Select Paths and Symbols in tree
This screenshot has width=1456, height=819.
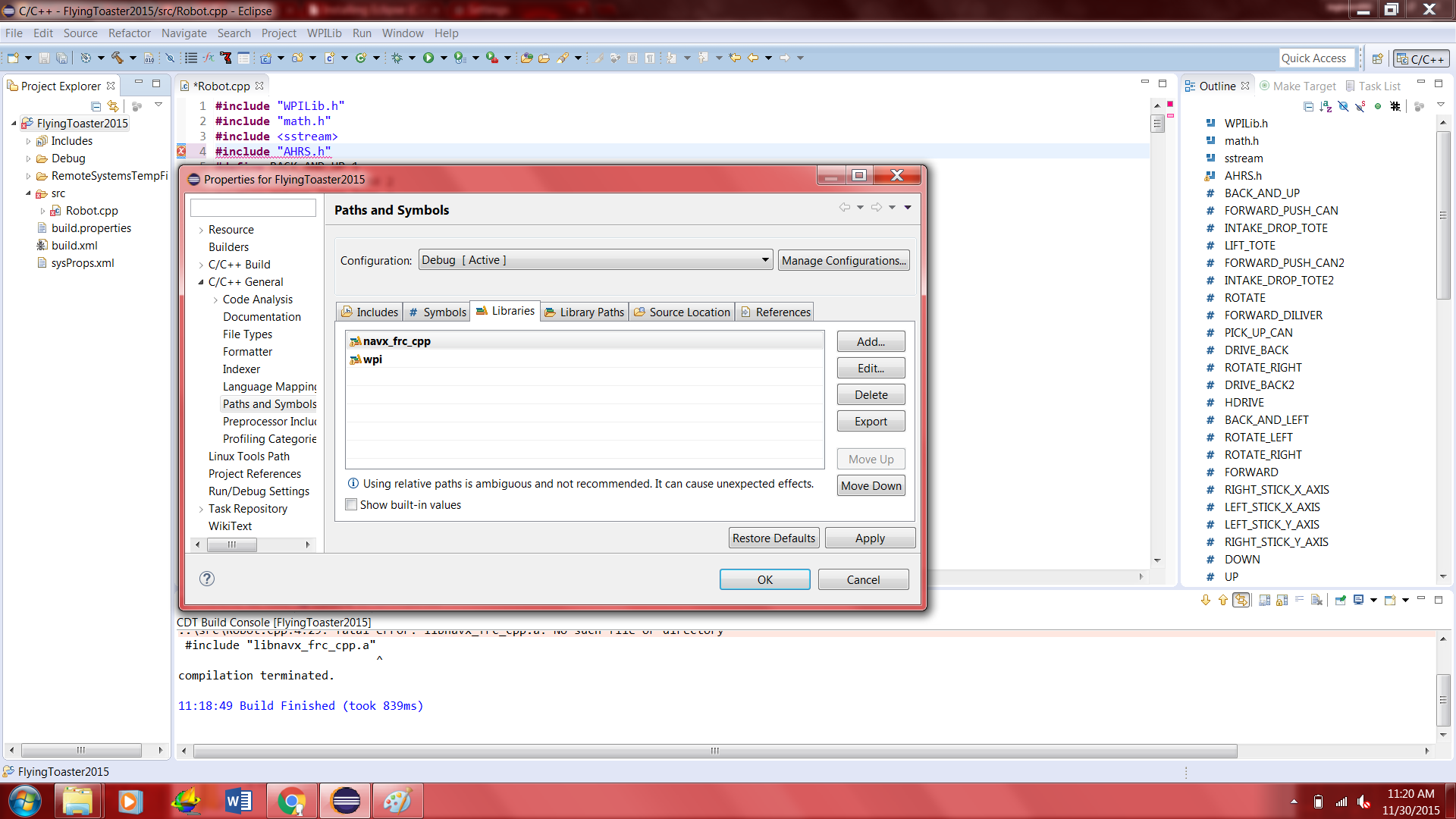pyautogui.click(x=269, y=404)
